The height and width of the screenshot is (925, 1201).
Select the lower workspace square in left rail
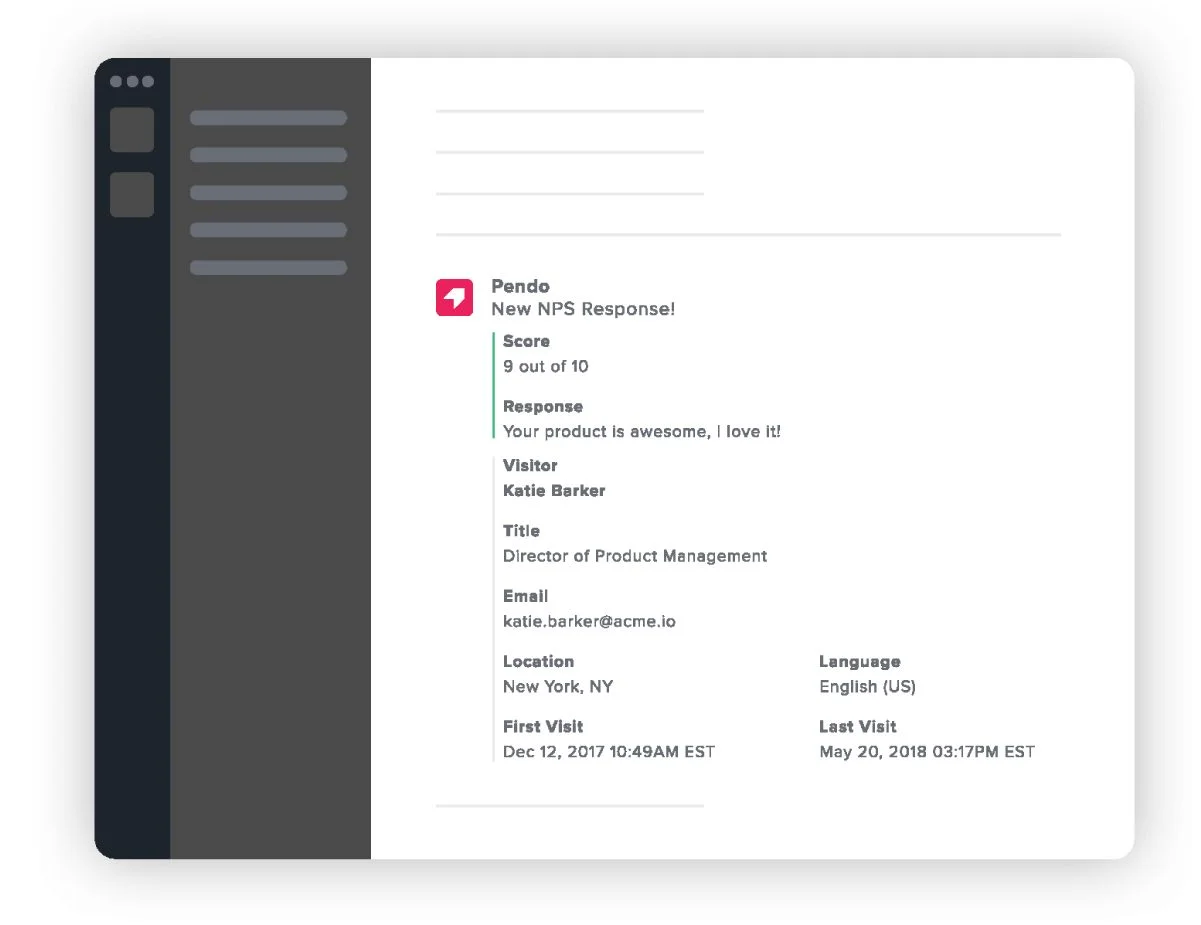tap(132, 194)
